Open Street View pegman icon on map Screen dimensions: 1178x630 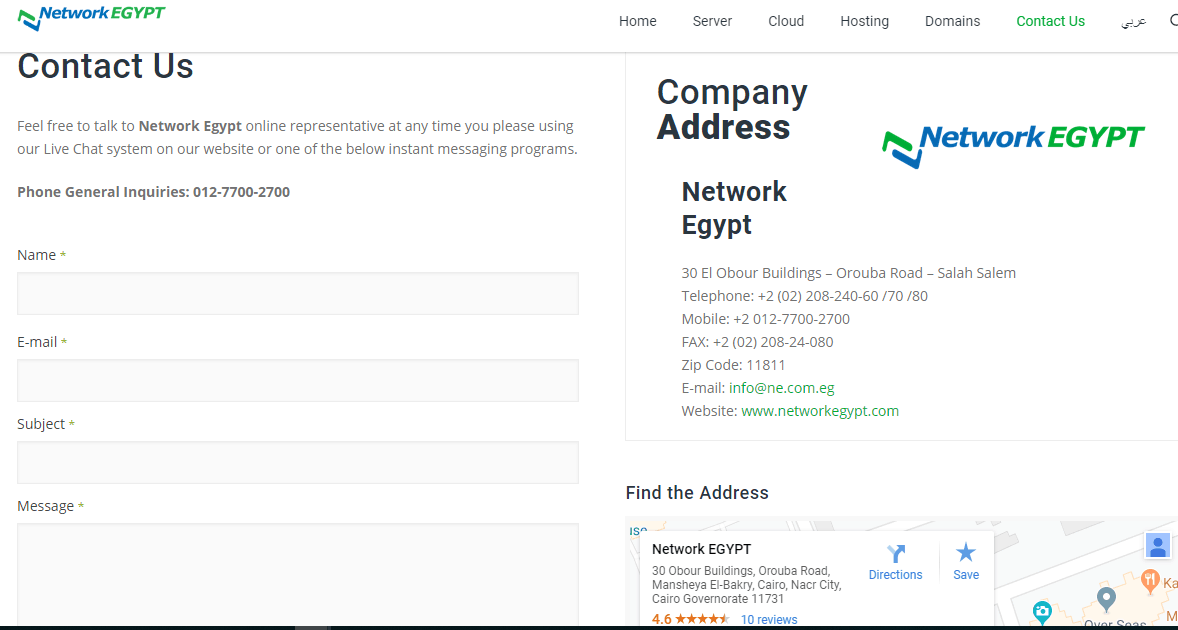[1158, 545]
